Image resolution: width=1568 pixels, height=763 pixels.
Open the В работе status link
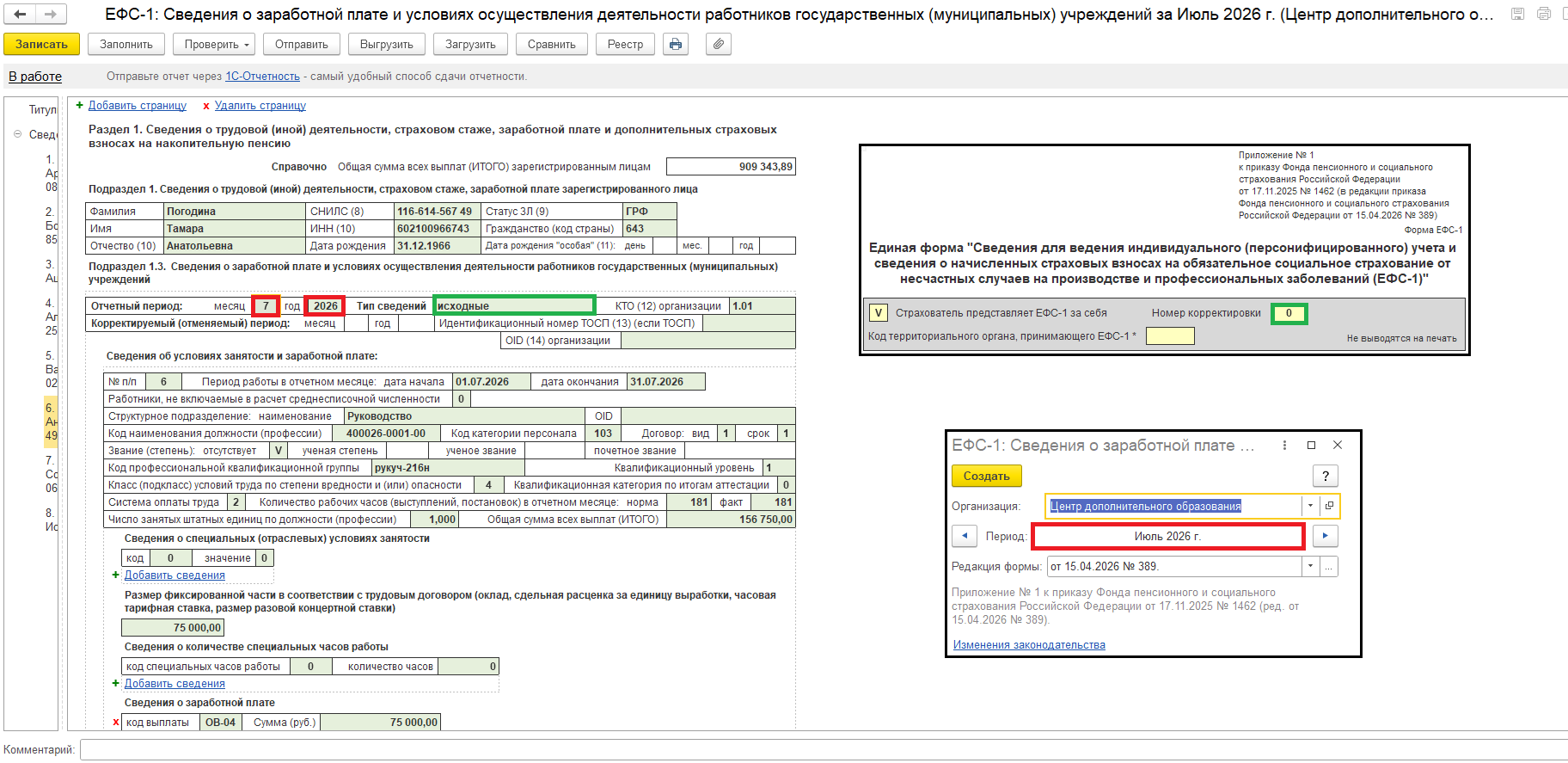pyautogui.click(x=35, y=77)
